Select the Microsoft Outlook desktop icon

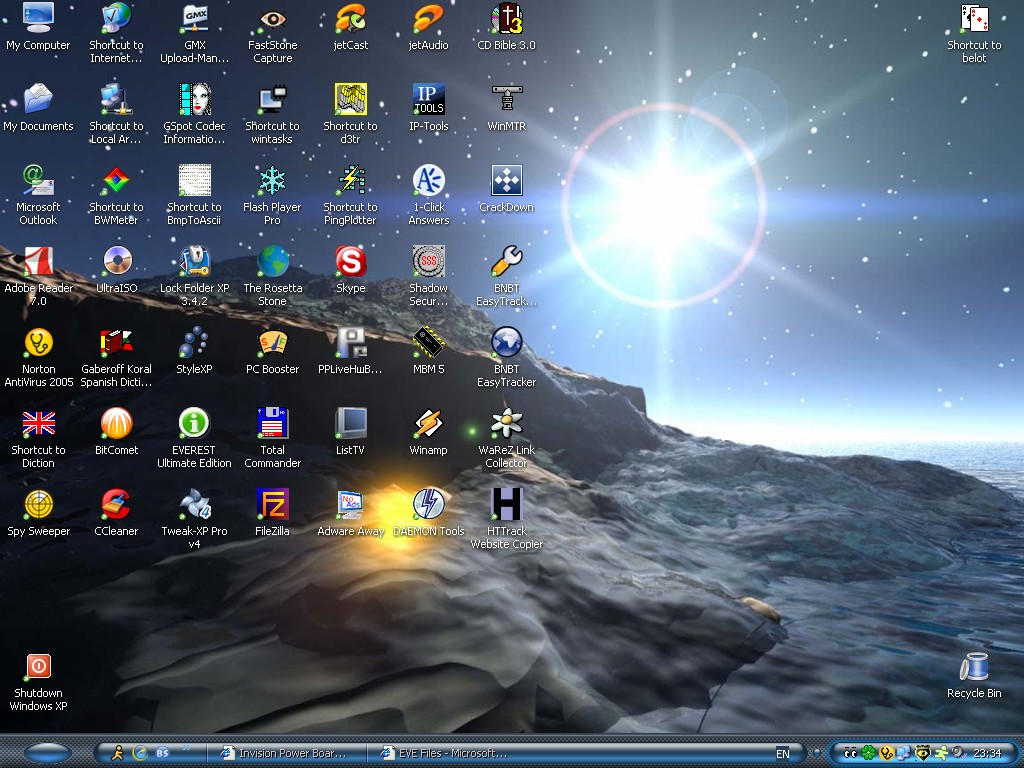click(x=39, y=180)
